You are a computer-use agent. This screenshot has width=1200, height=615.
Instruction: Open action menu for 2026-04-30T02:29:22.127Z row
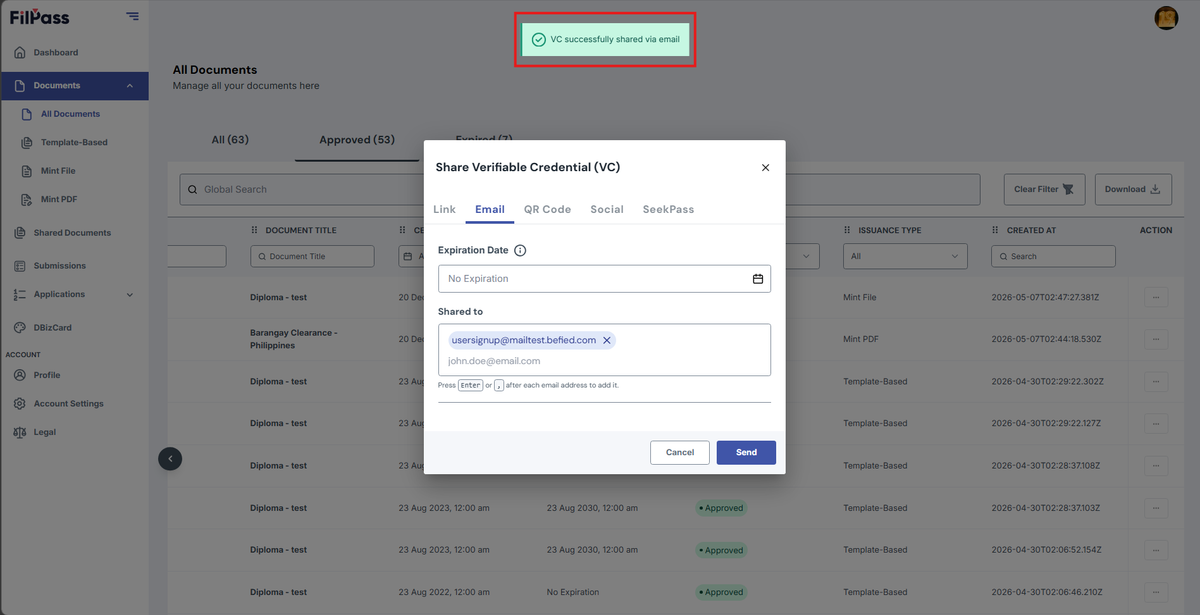click(1156, 423)
